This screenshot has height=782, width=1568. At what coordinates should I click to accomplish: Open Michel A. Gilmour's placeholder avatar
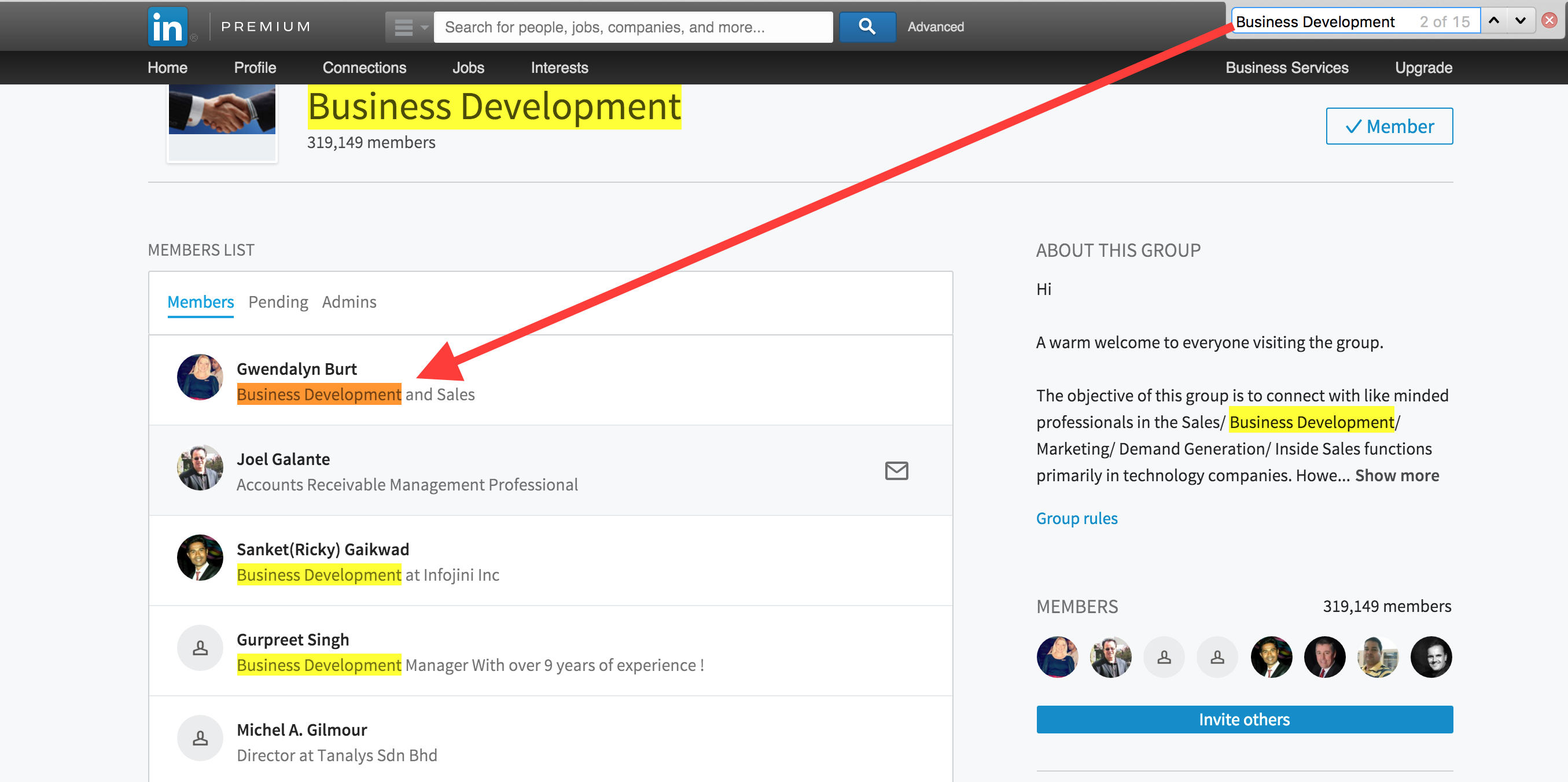200,737
